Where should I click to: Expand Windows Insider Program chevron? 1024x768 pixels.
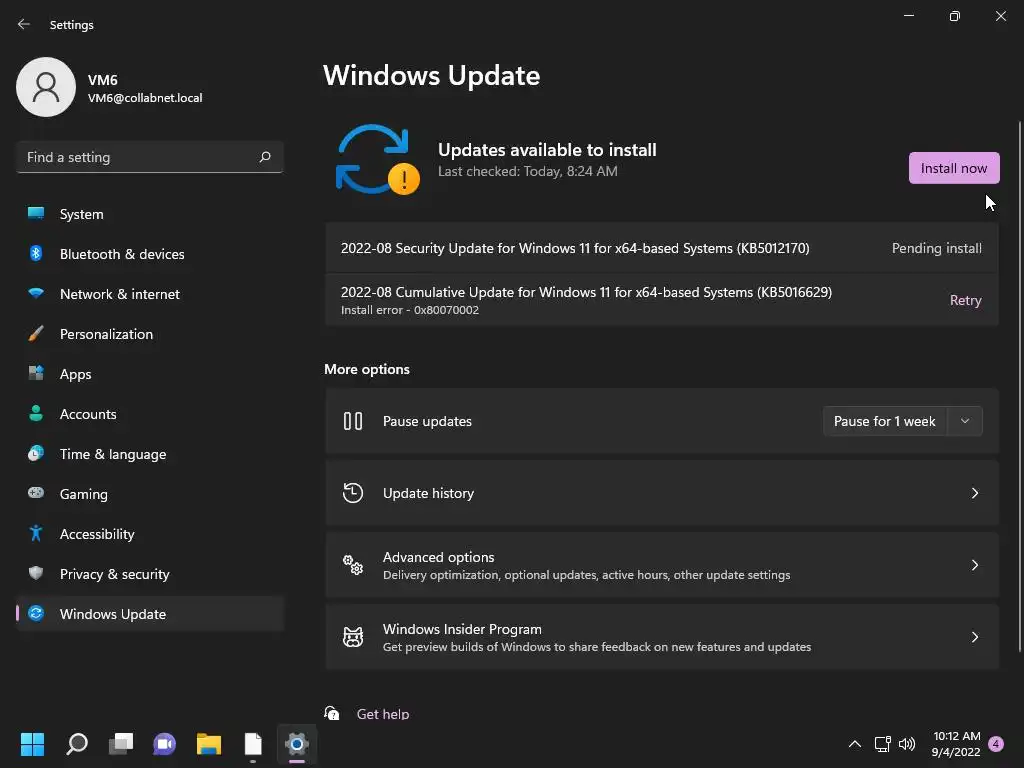[x=974, y=637]
